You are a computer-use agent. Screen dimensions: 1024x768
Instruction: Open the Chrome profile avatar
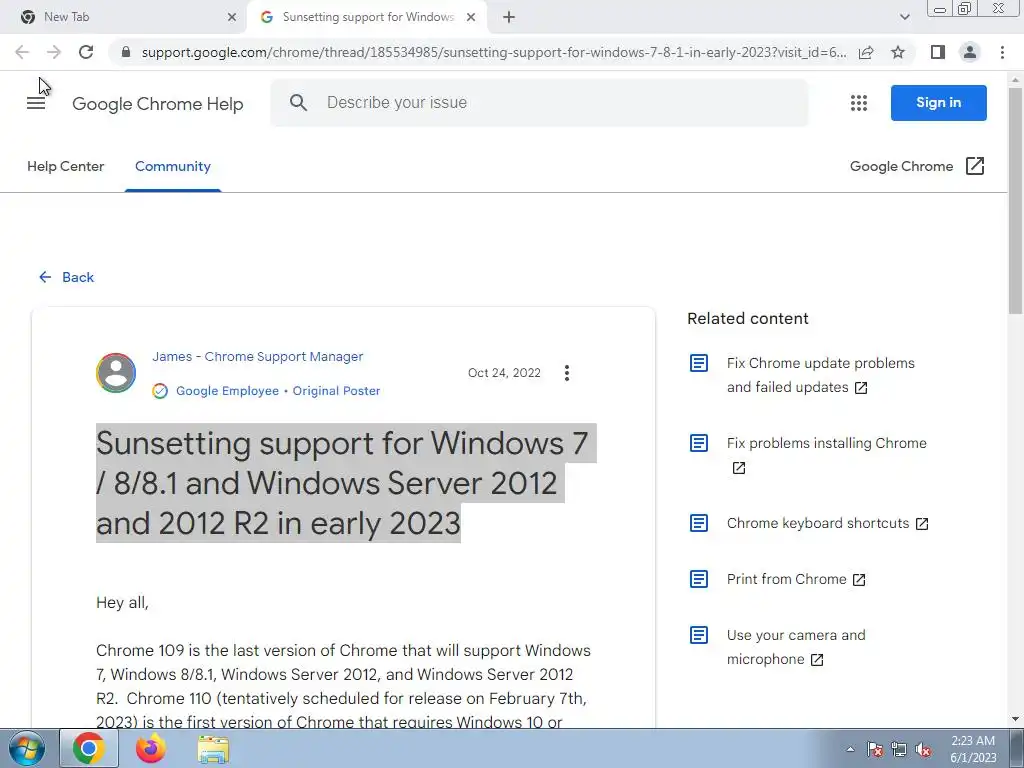970,52
